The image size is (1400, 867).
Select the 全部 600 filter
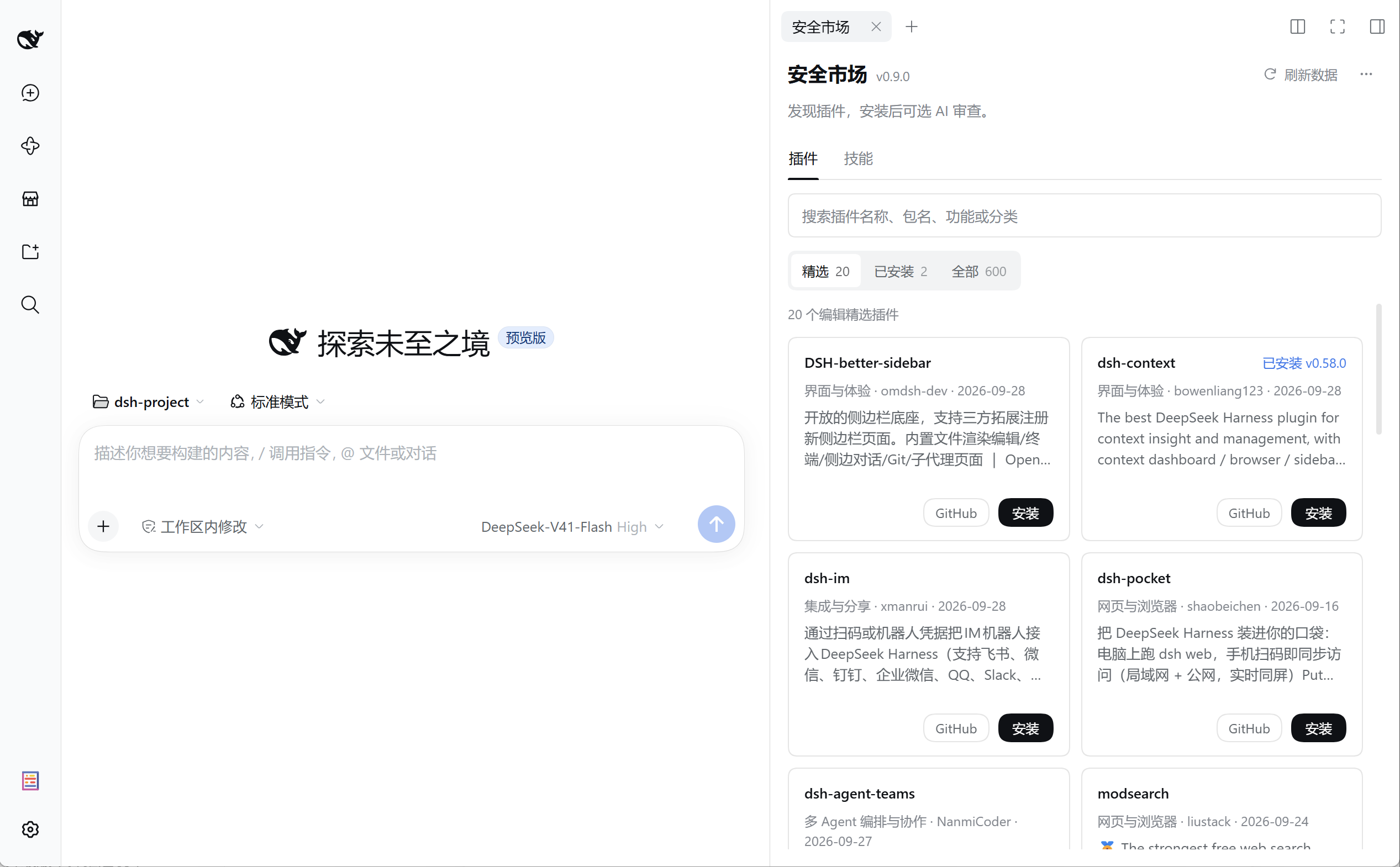(x=978, y=271)
